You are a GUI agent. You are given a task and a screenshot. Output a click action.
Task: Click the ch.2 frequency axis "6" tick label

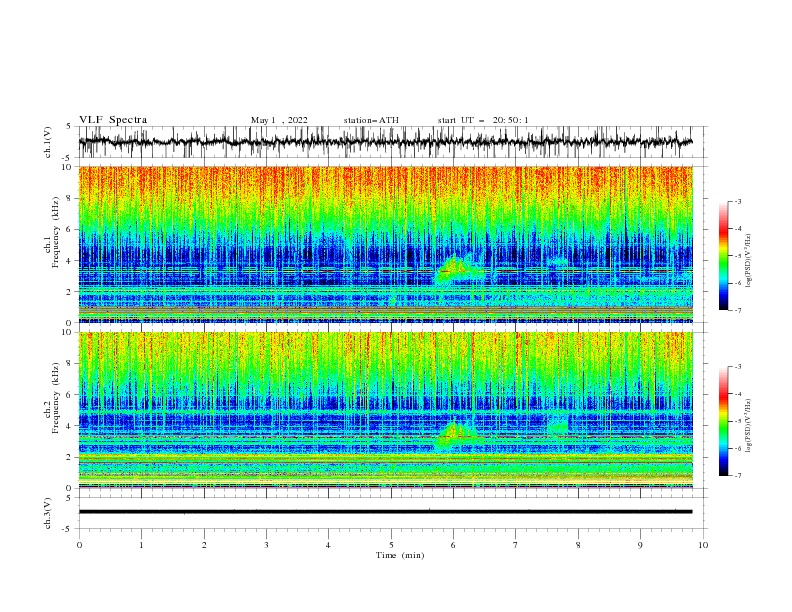69,395
